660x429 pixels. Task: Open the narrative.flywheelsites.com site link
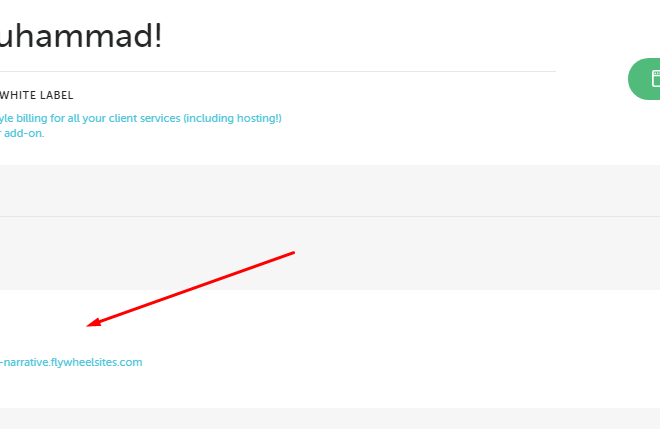71,362
